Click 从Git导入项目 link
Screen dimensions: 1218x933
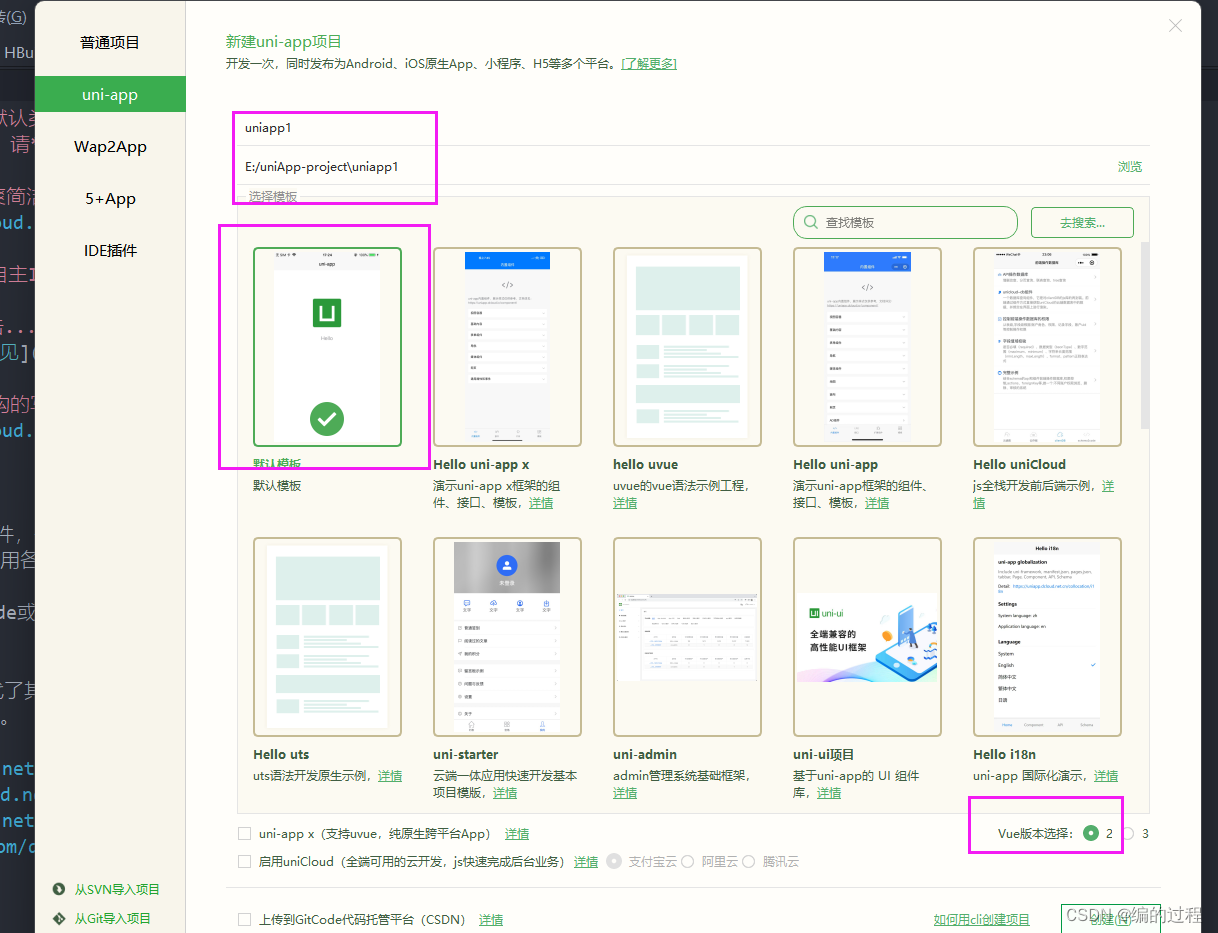click(x=113, y=918)
